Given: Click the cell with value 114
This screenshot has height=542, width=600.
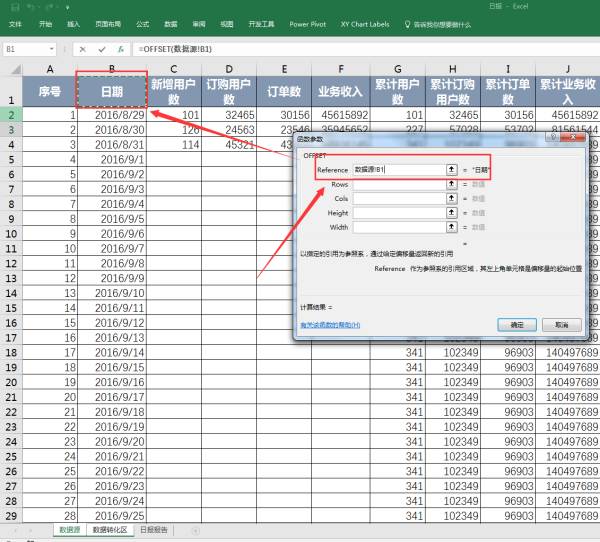Looking at the screenshot, I should (174, 145).
